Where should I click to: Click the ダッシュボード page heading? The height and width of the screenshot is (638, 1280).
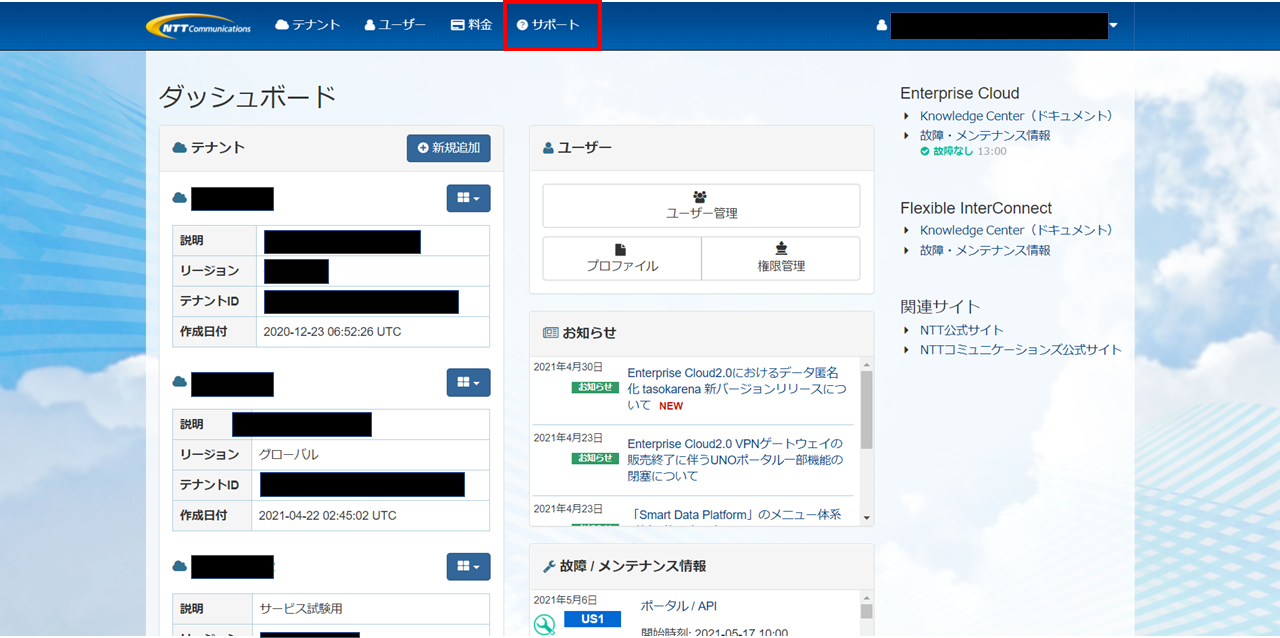248,97
